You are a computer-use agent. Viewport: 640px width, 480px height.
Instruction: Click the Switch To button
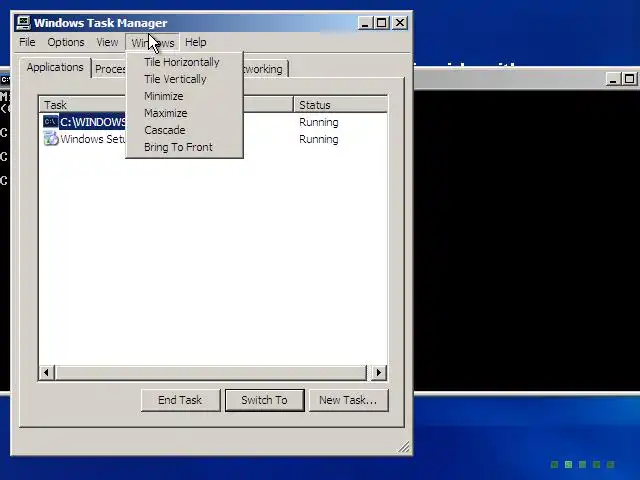coord(264,400)
